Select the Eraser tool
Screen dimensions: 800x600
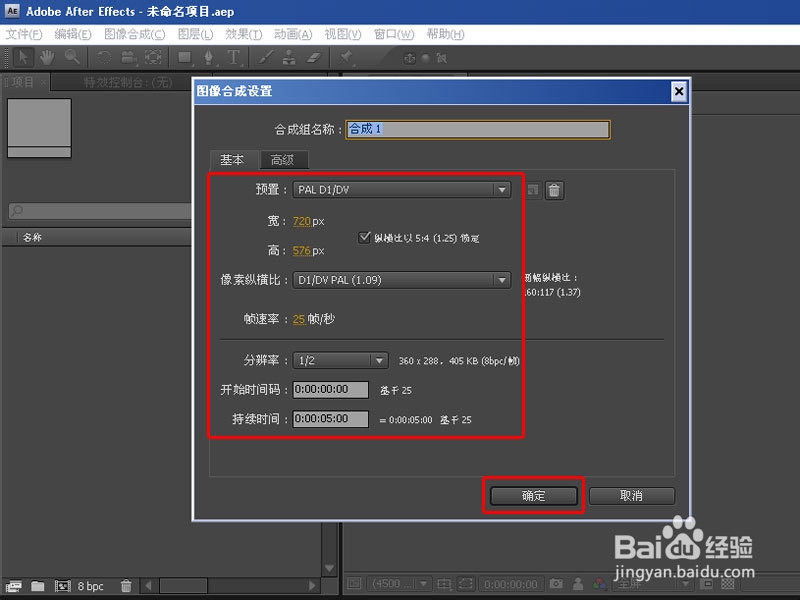tap(314, 57)
